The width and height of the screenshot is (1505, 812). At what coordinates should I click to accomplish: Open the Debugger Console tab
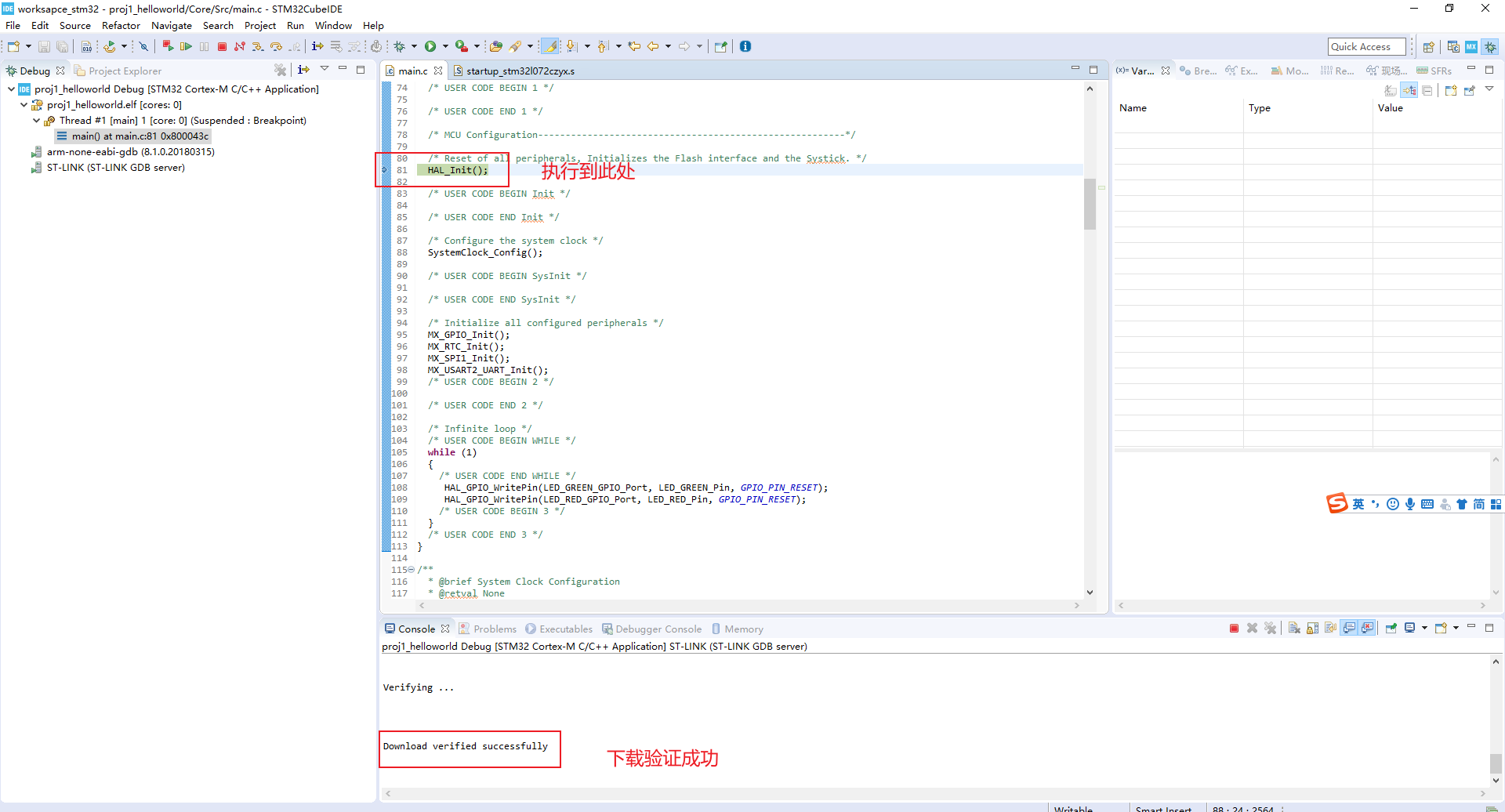pyautogui.click(x=651, y=629)
